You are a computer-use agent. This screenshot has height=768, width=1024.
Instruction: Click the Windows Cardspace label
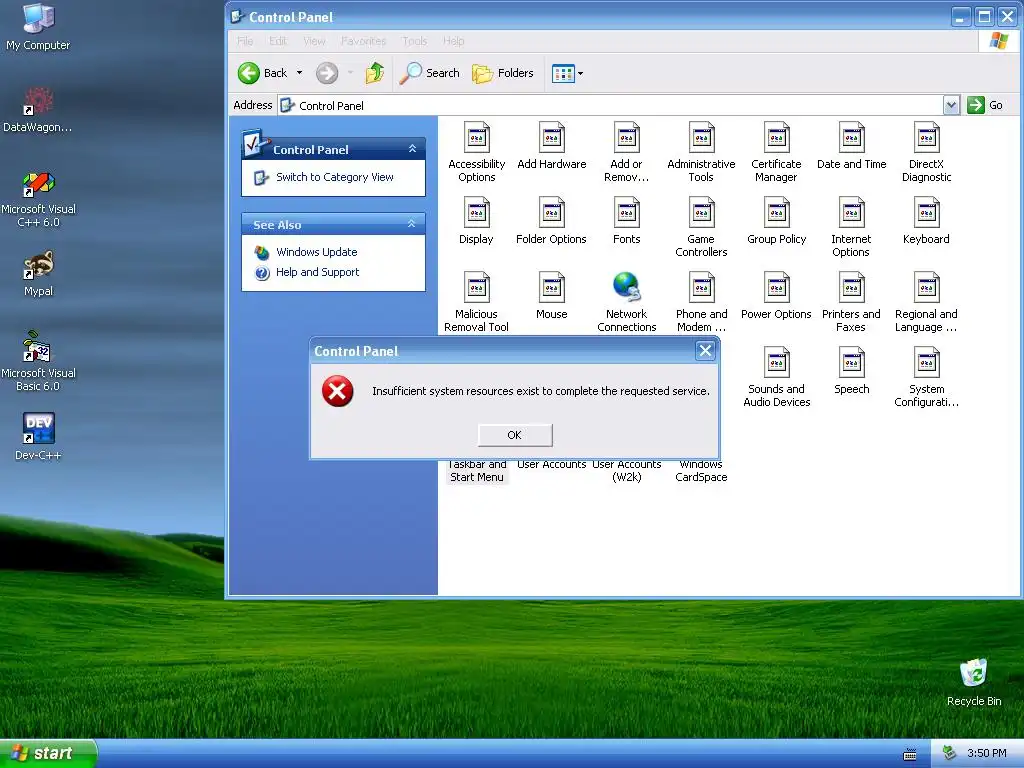(x=701, y=471)
